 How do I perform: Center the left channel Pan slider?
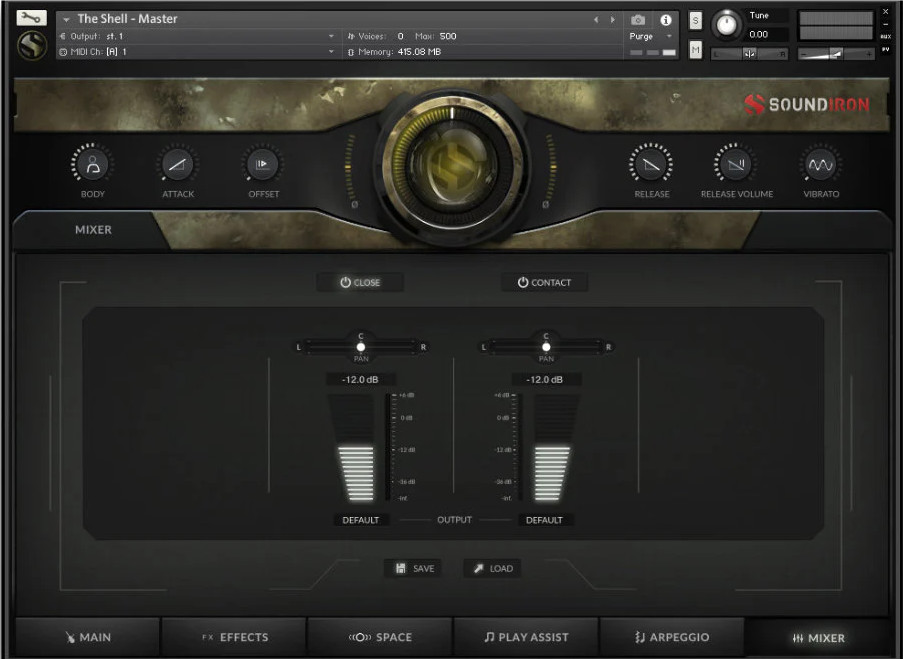[x=361, y=345]
